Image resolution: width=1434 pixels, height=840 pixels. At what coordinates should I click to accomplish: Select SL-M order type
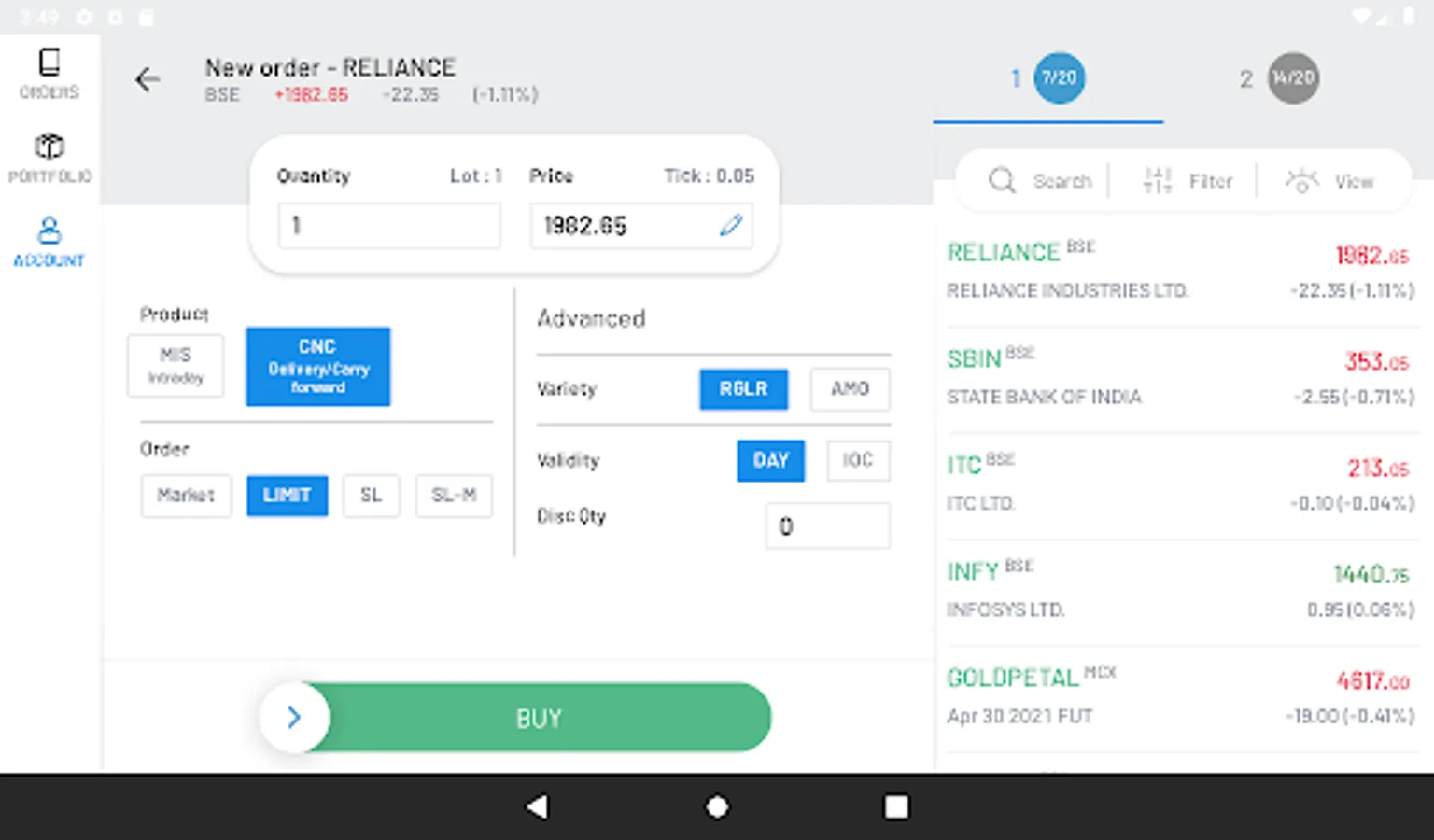pyautogui.click(x=454, y=495)
